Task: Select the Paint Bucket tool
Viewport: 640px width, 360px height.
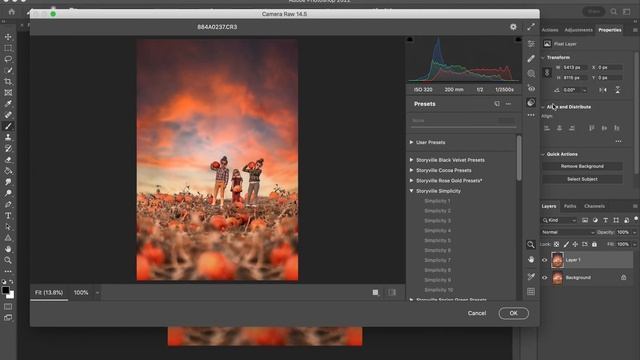Action: [8, 171]
